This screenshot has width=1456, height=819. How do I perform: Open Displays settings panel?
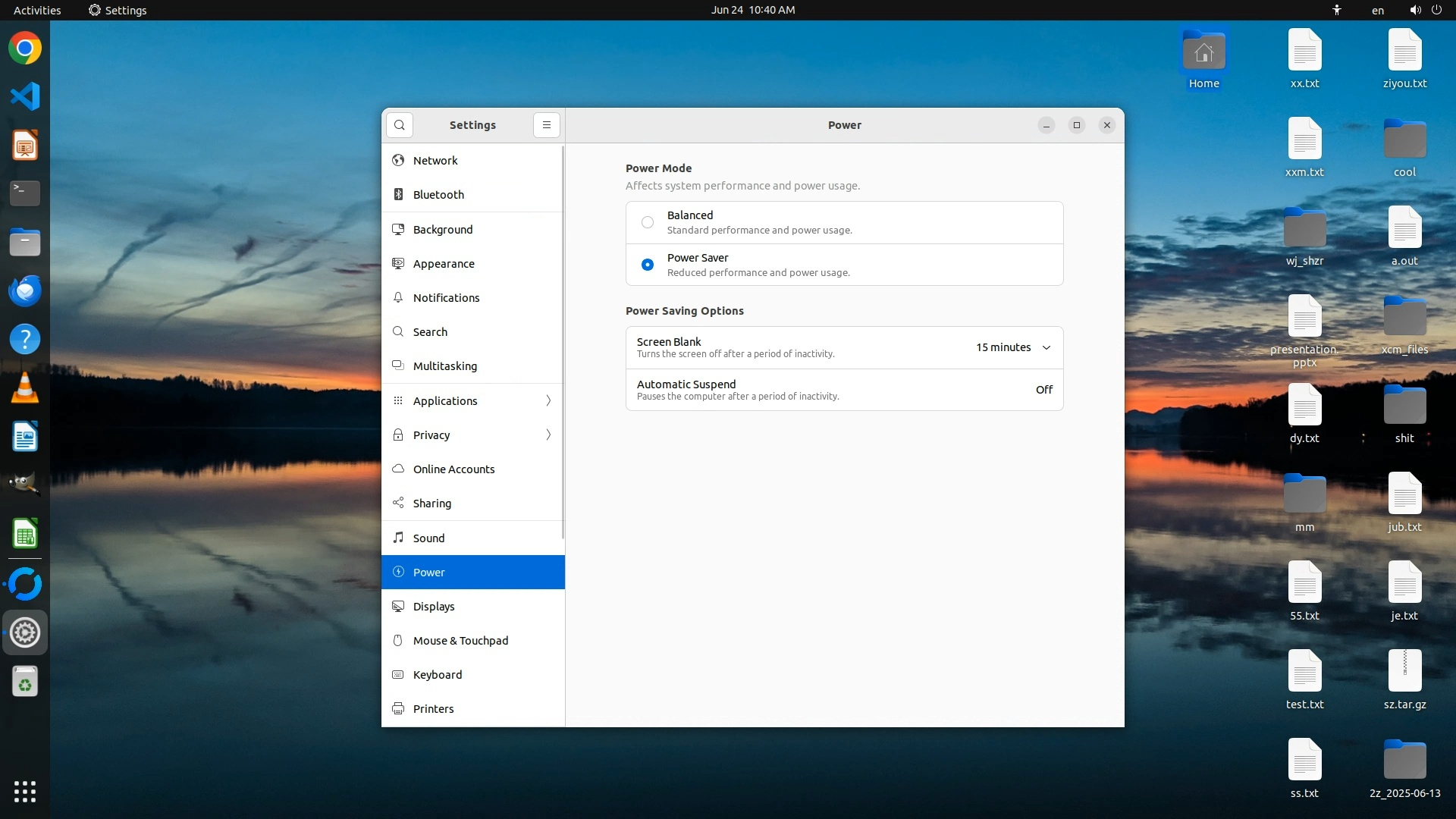click(434, 607)
